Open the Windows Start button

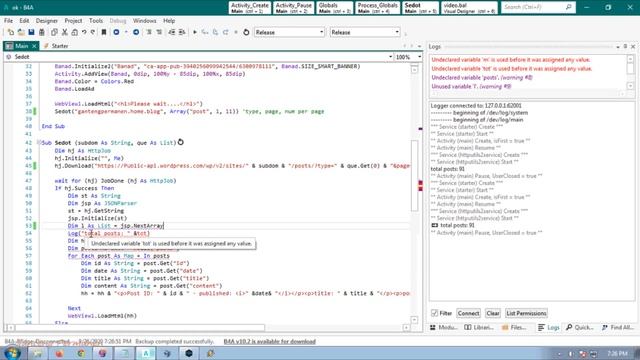tap(11, 353)
